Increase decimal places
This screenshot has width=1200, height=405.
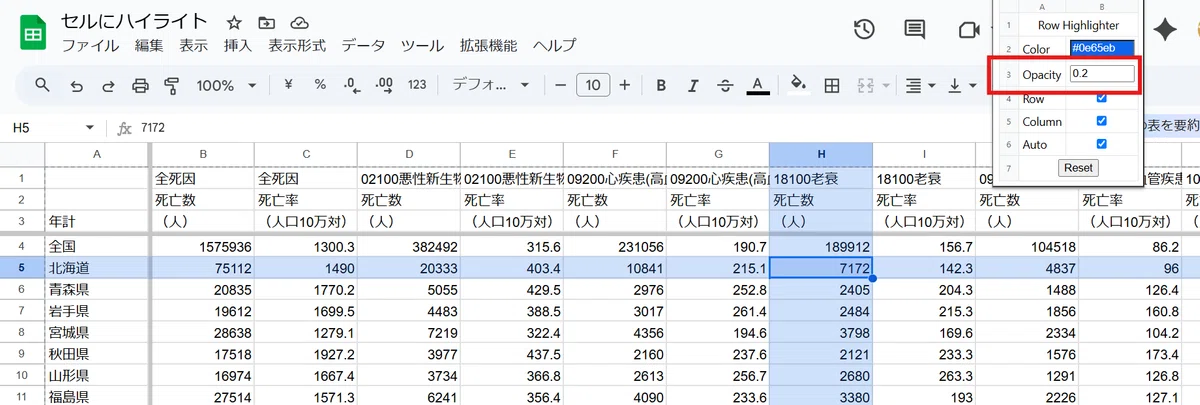[384, 85]
